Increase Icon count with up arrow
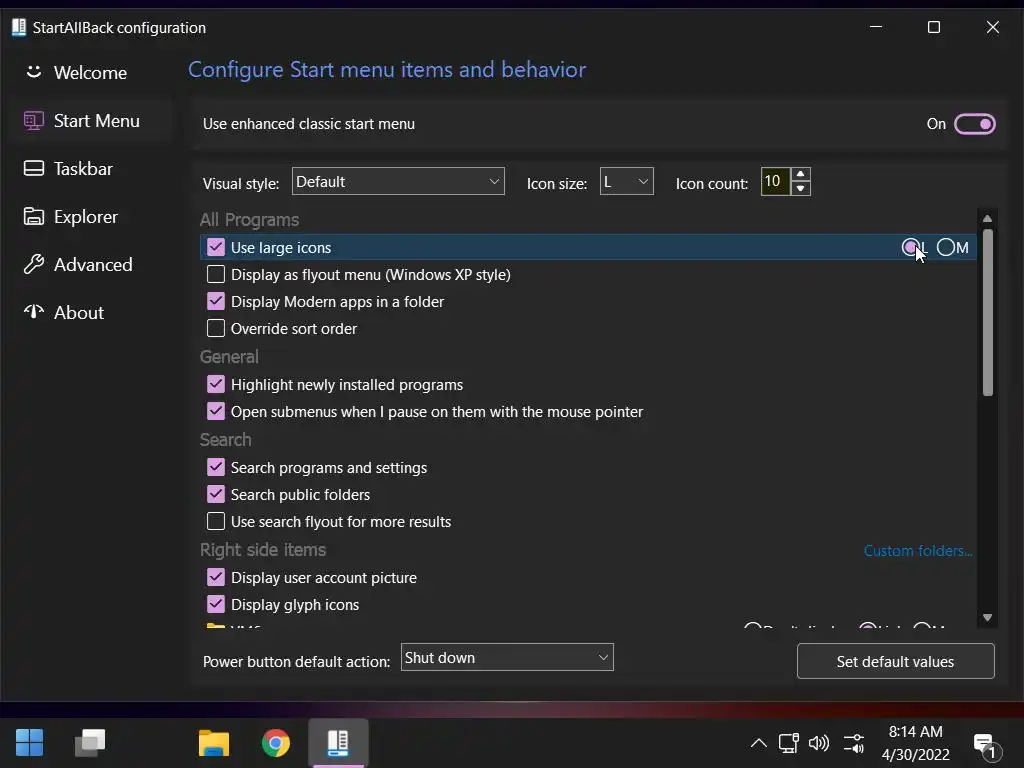1024x768 pixels. coord(800,174)
